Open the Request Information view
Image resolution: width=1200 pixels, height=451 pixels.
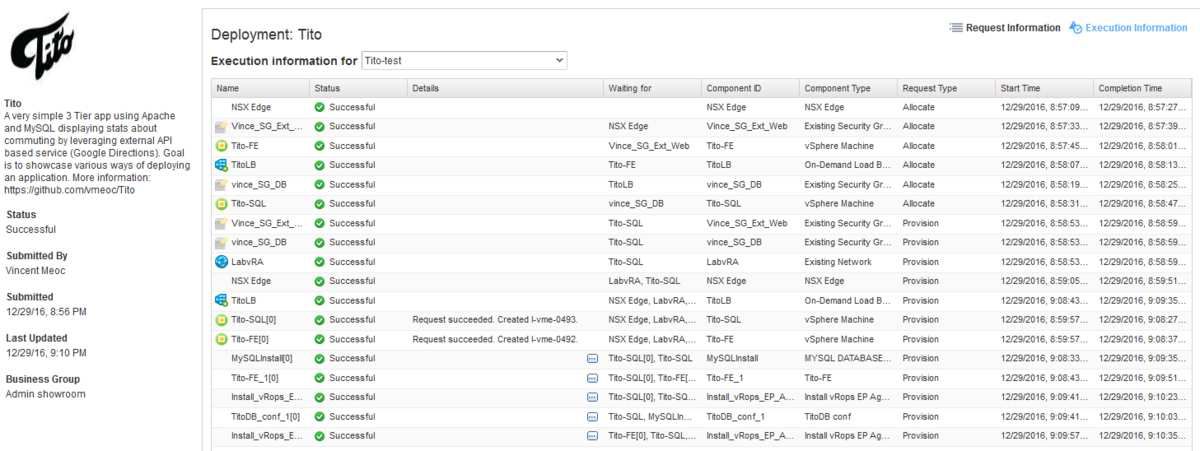coord(1012,28)
